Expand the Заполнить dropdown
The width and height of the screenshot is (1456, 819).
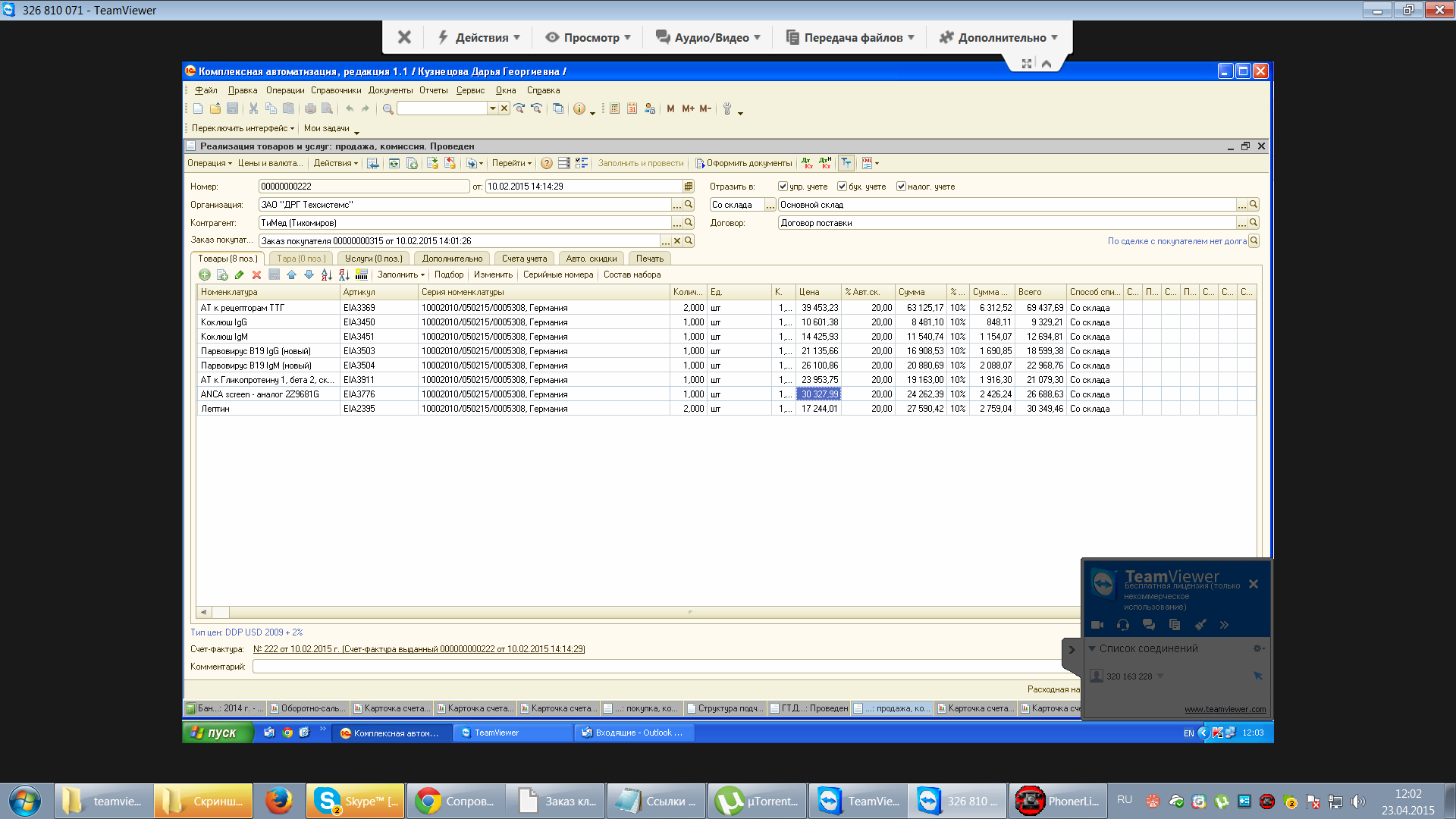[400, 275]
